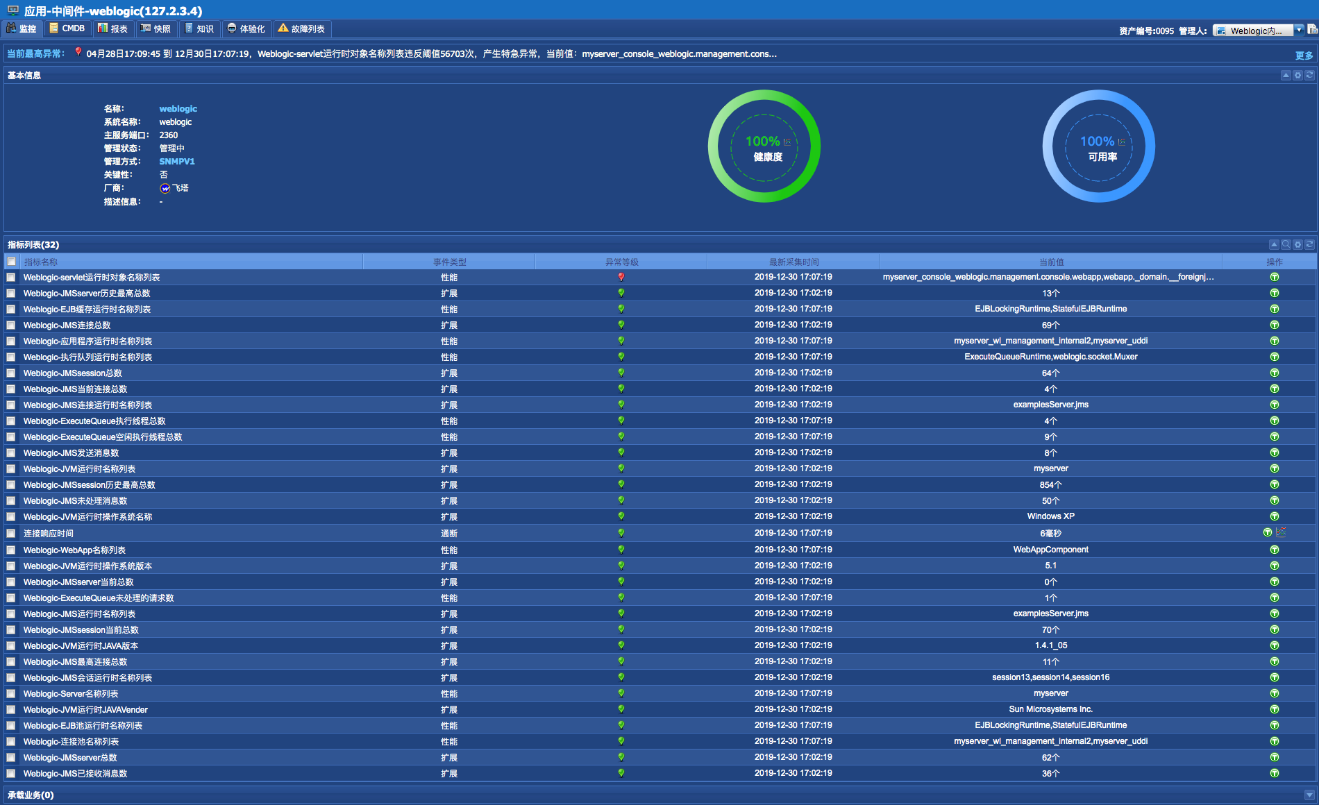Switch to the CMDB tab

(x=68, y=29)
